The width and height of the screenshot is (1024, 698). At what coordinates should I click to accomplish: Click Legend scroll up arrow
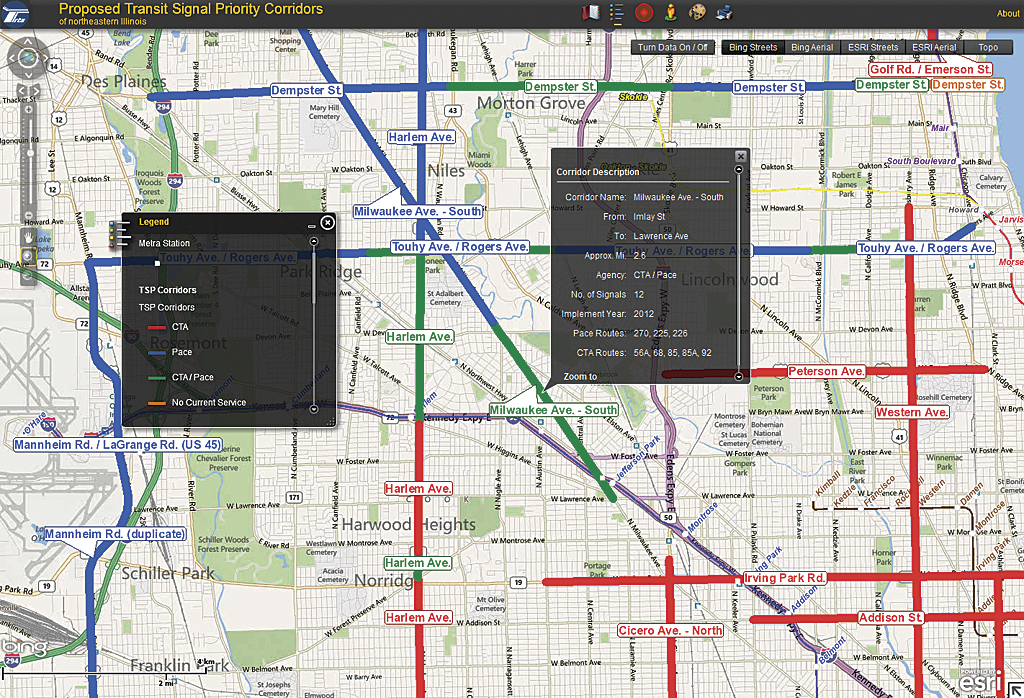313,241
